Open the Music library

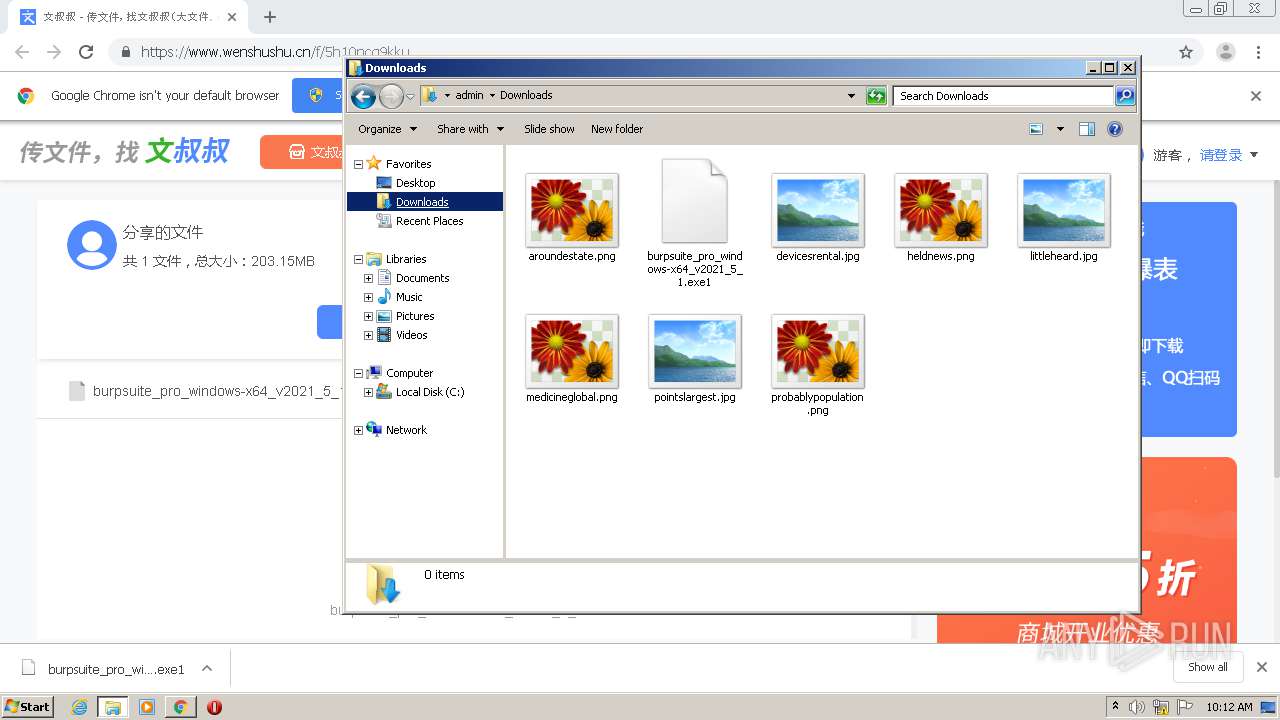coord(409,297)
